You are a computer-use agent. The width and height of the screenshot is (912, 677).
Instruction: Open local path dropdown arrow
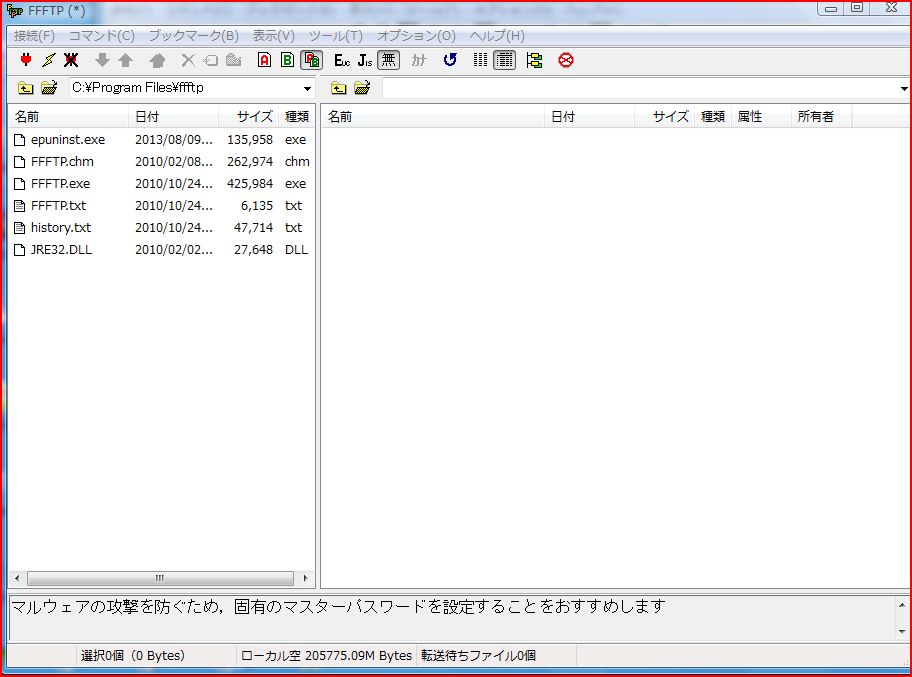(x=307, y=88)
